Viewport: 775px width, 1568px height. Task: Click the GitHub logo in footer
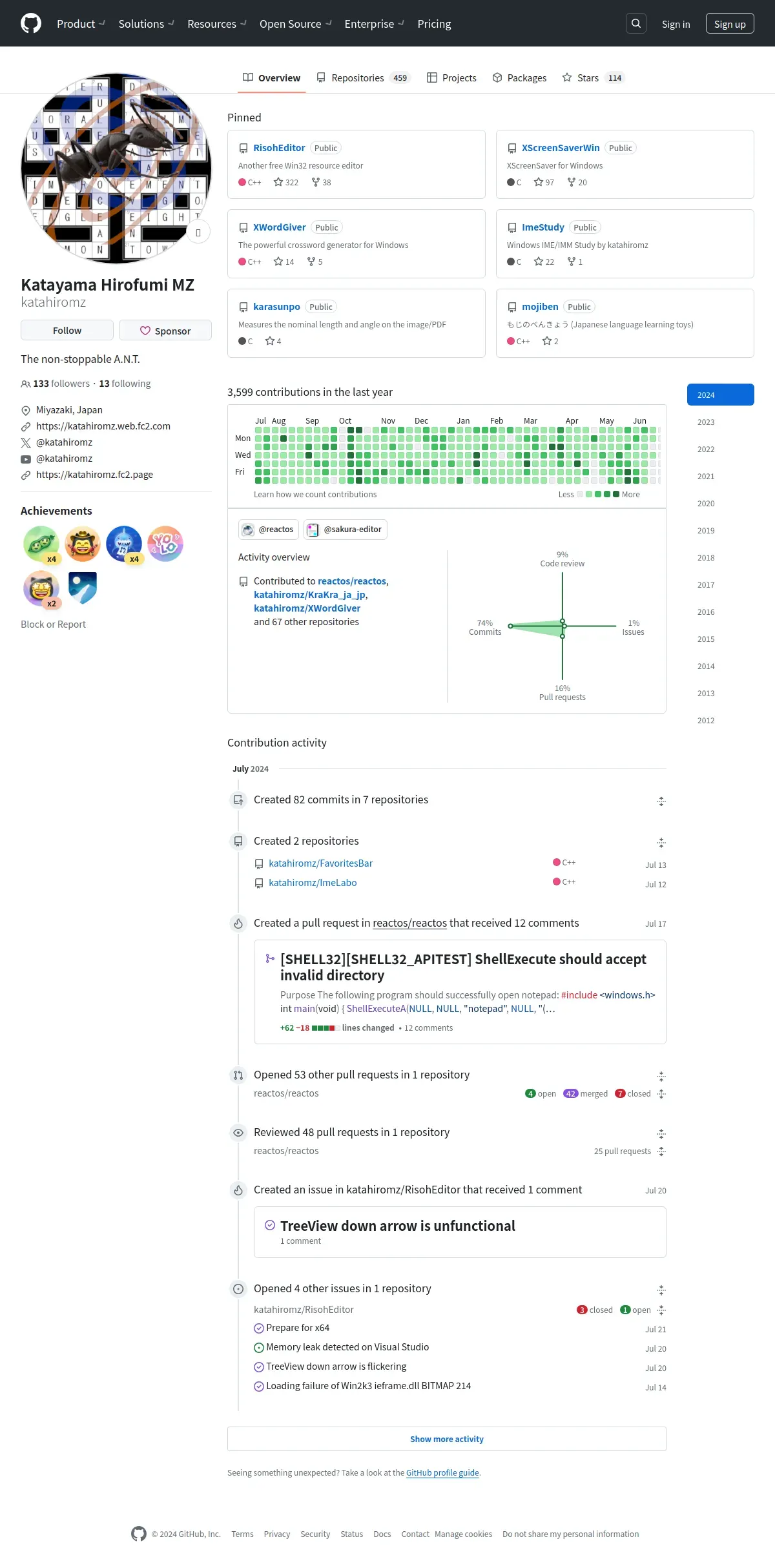(x=139, y=1534)
